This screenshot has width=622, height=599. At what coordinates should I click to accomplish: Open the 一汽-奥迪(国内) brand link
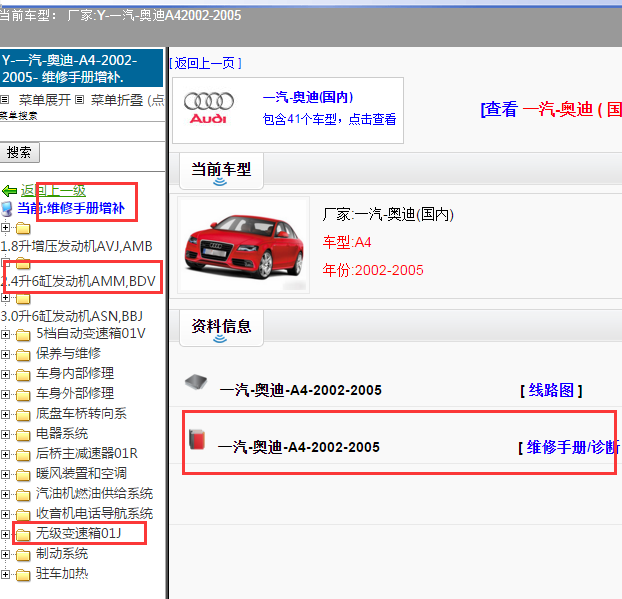click(308, 97)
